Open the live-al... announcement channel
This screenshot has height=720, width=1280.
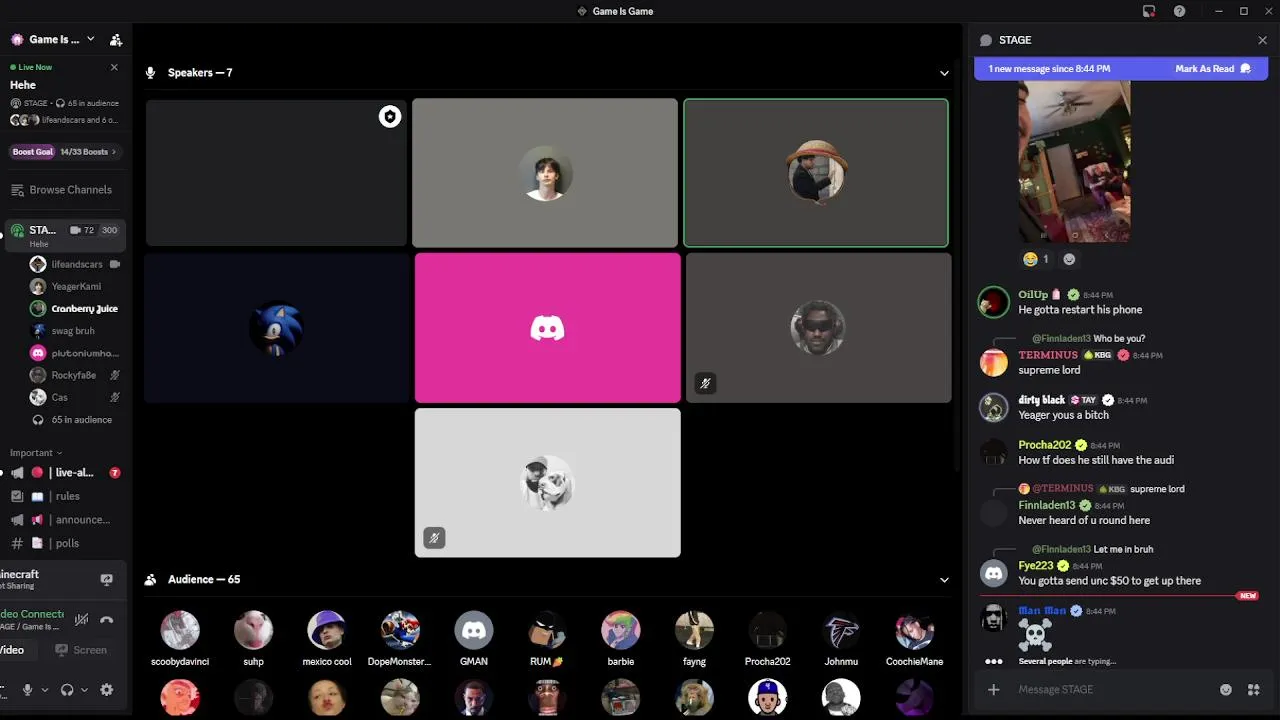tap(65, 473)
